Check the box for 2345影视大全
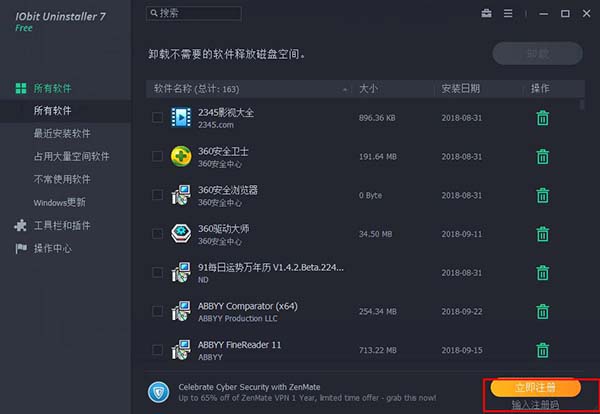The image size is (600, 414). pyautogui.click(x=157, y=118)
